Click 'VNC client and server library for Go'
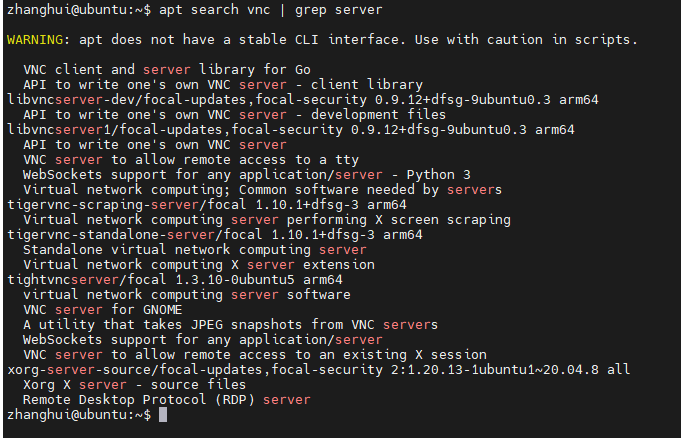 point(167,70)
